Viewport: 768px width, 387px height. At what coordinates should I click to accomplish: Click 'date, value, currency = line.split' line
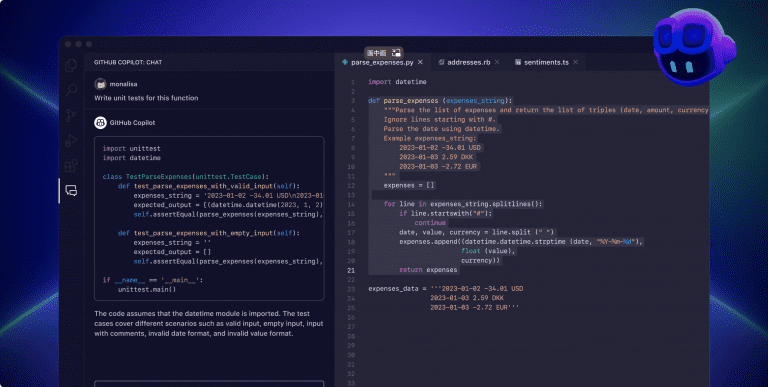click(x=477, y=232)
